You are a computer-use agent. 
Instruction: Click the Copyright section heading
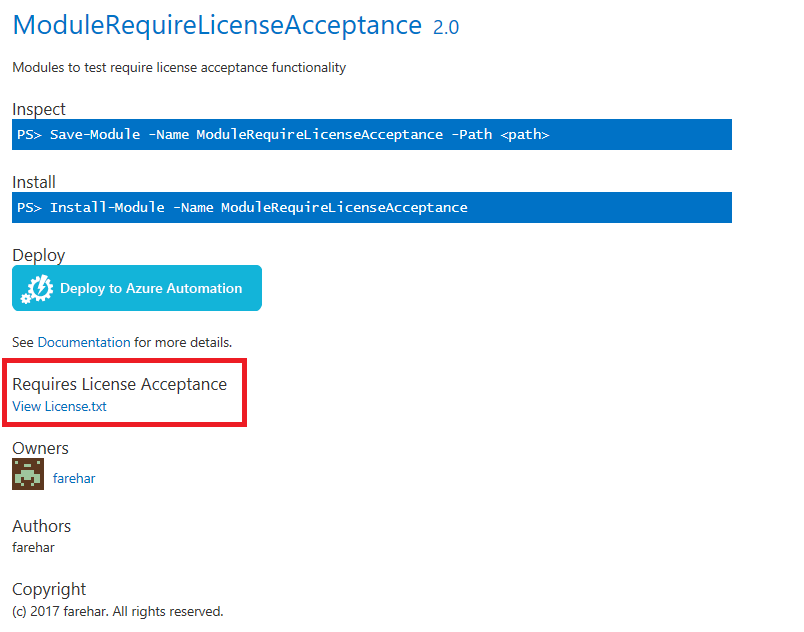tap(48, 589)
